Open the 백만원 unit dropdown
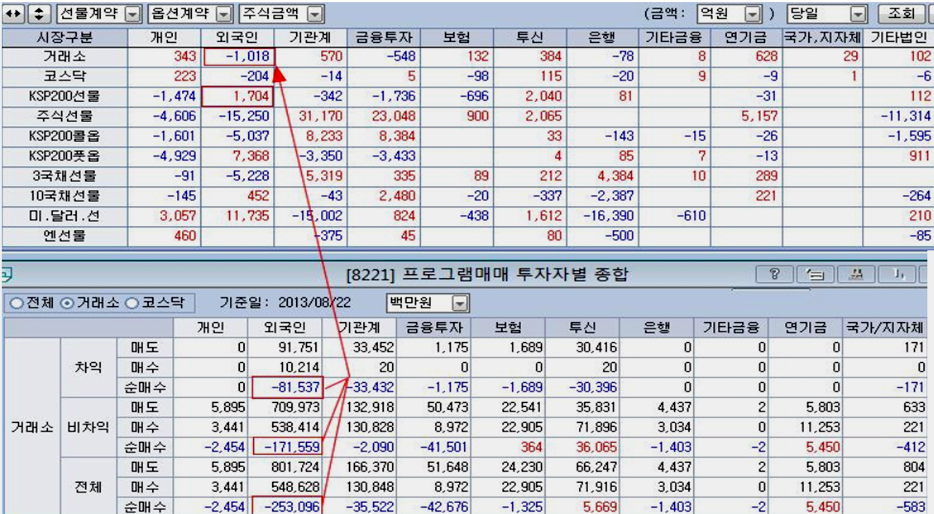The width and height of the screenshot is (934, 514). [460, 303]
